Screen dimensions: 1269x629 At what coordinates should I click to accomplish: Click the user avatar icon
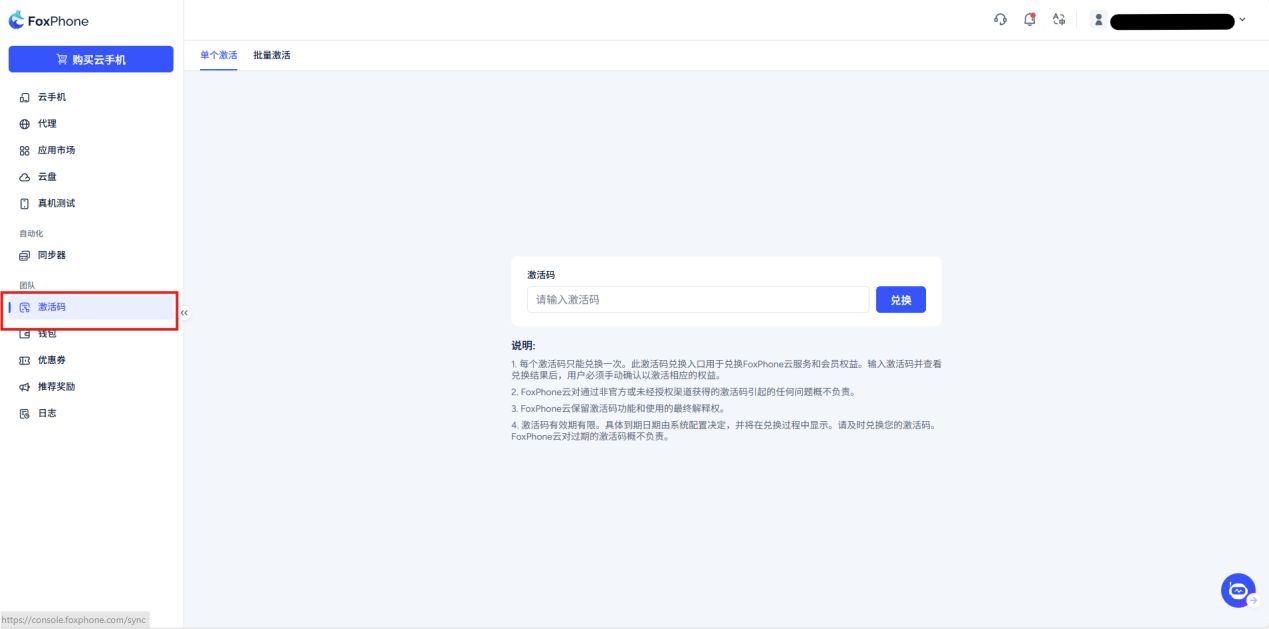[x=1098, y=20]
